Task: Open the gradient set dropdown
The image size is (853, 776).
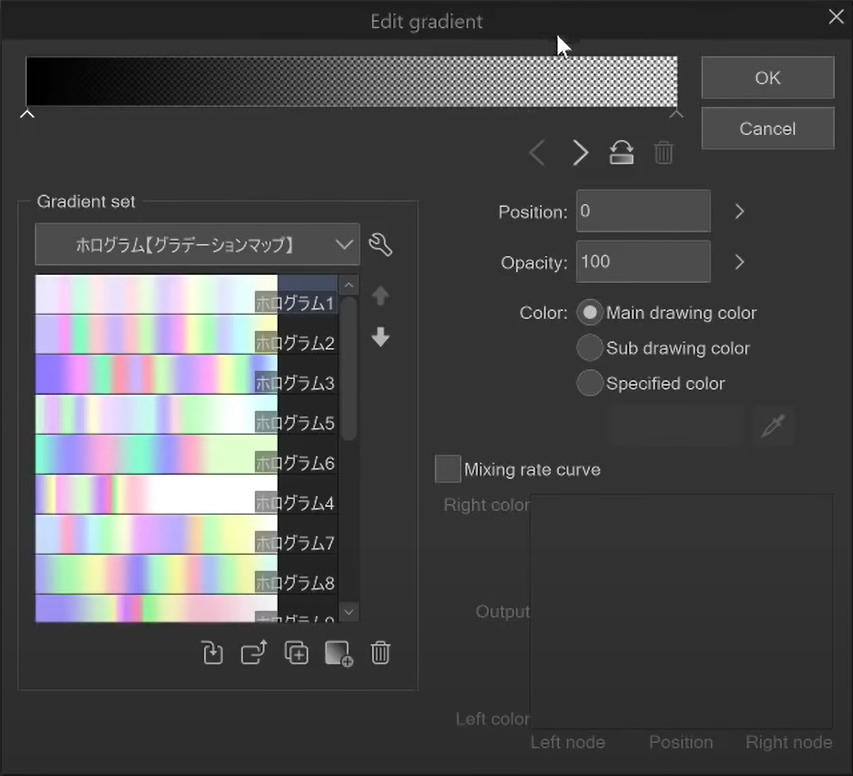Action: [x=197, y=244]
